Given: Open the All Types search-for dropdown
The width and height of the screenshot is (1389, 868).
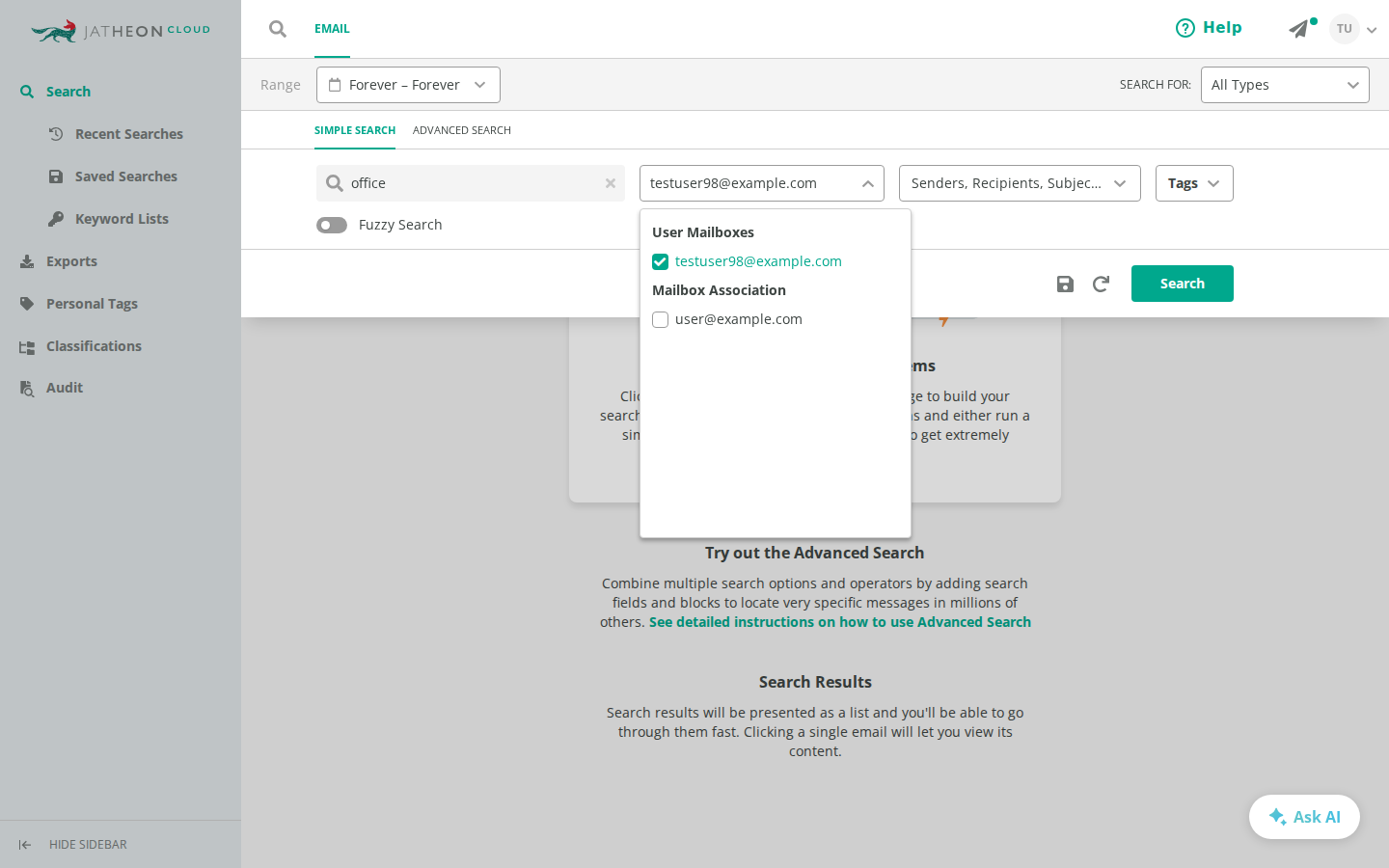Looking at the screenshot, I should tap(1285, 85).
